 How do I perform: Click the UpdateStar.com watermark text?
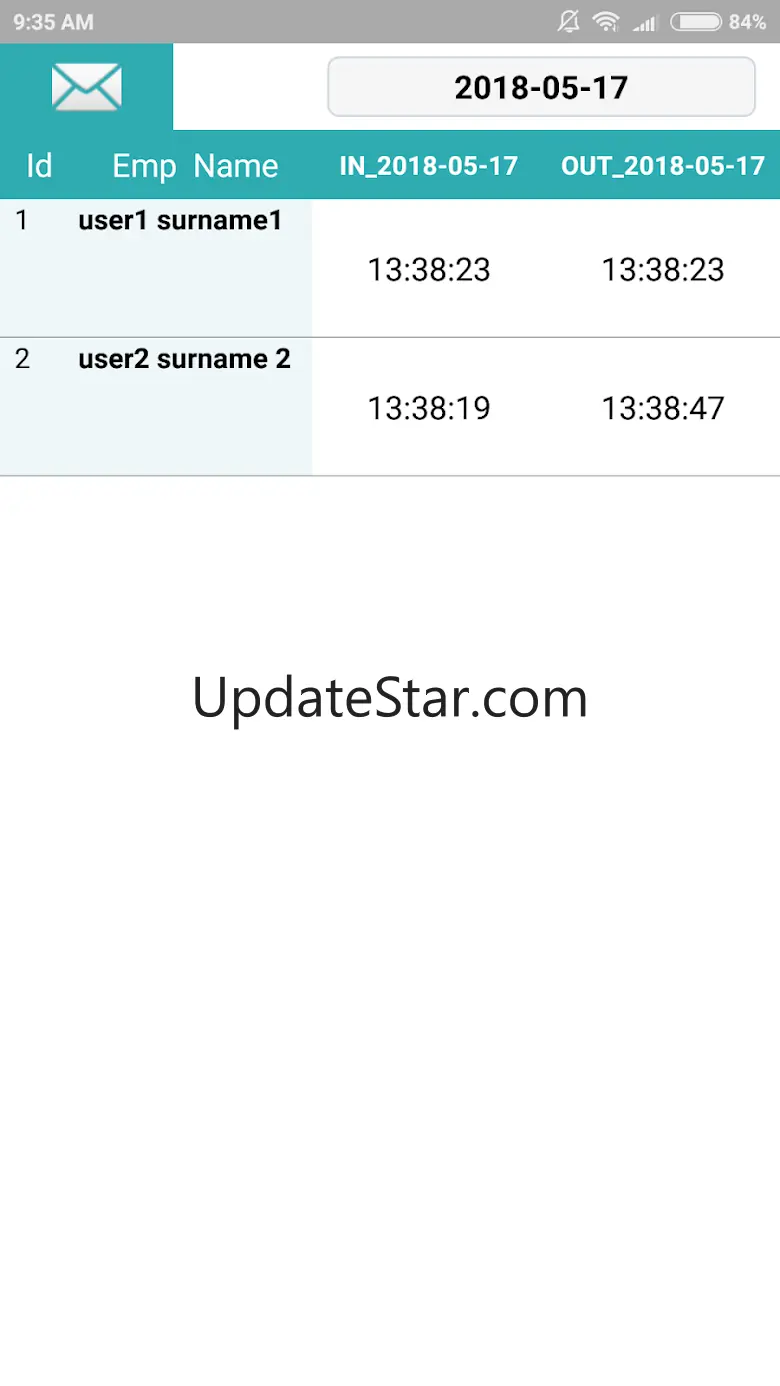390,698
